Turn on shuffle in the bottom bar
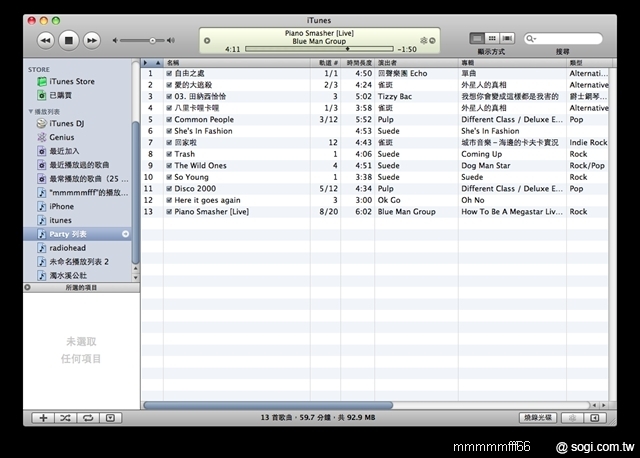Viewport: 640px width, 458px height. click(65, 417)
